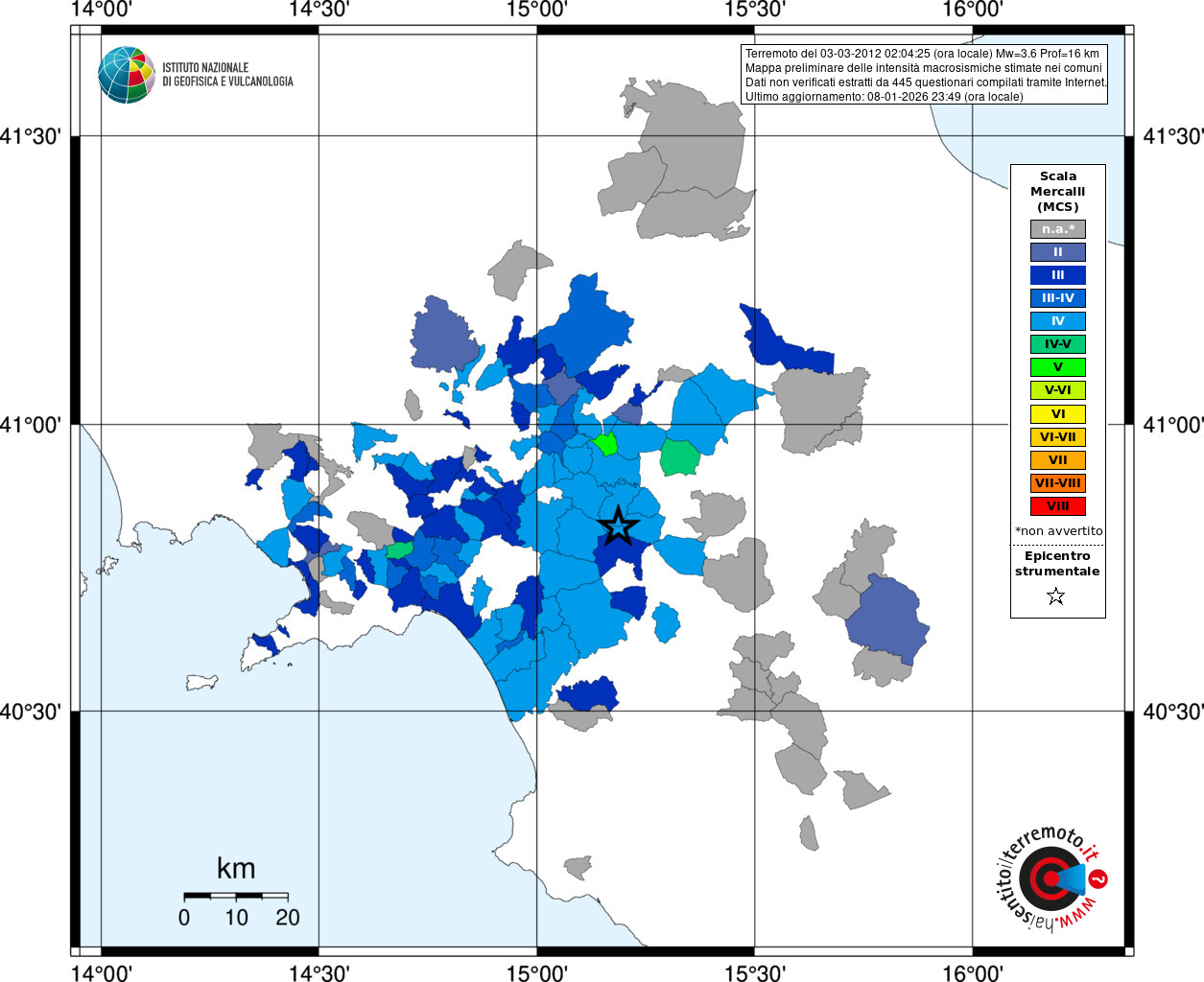Click the Scala Mercalli (MCS) legend title
1204x982 pixels.
tap(1057, 191)
